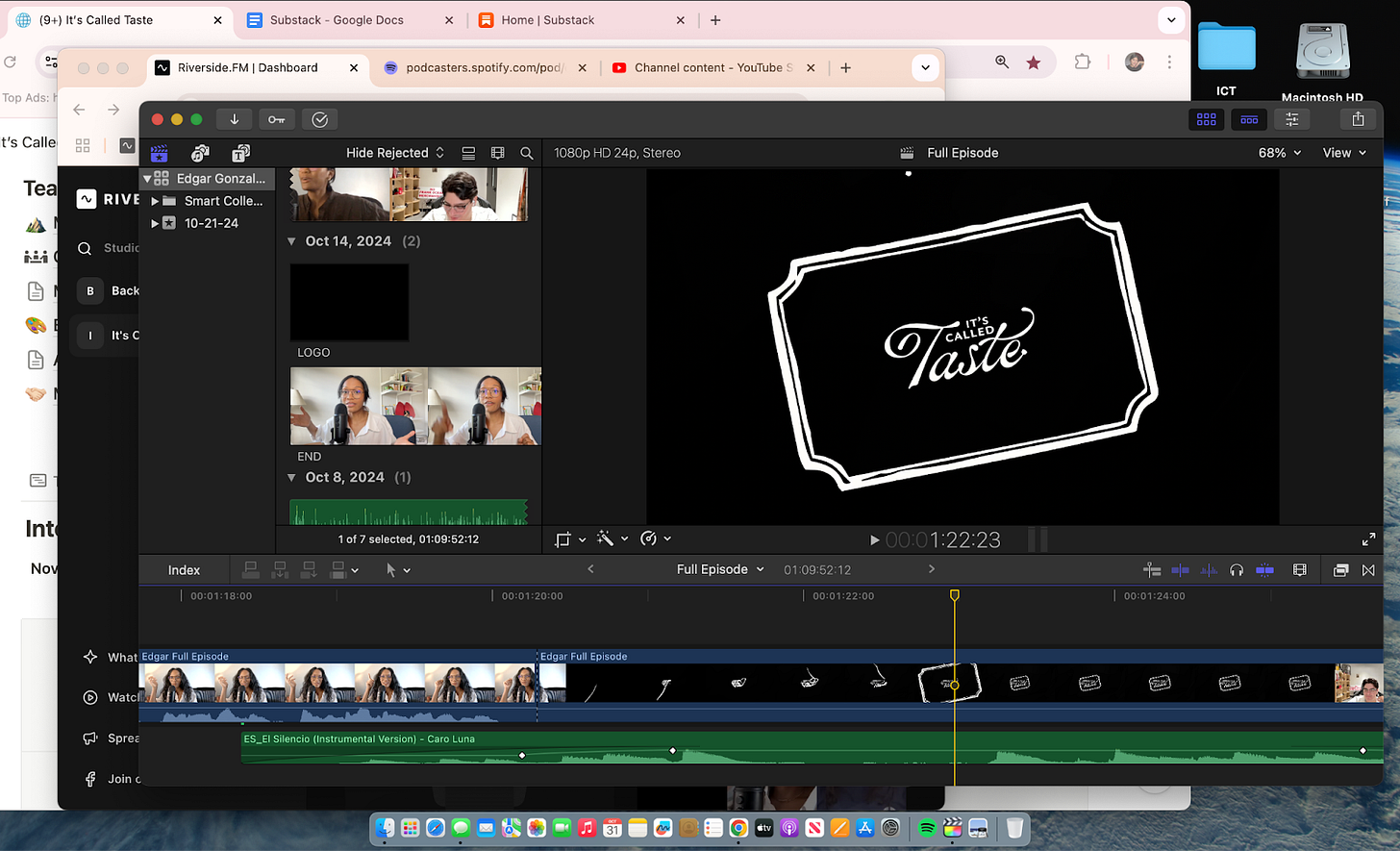Switch to Channel content - YouTube tab
Viewport: 1400px width, 851px height.
pos(713,68)
